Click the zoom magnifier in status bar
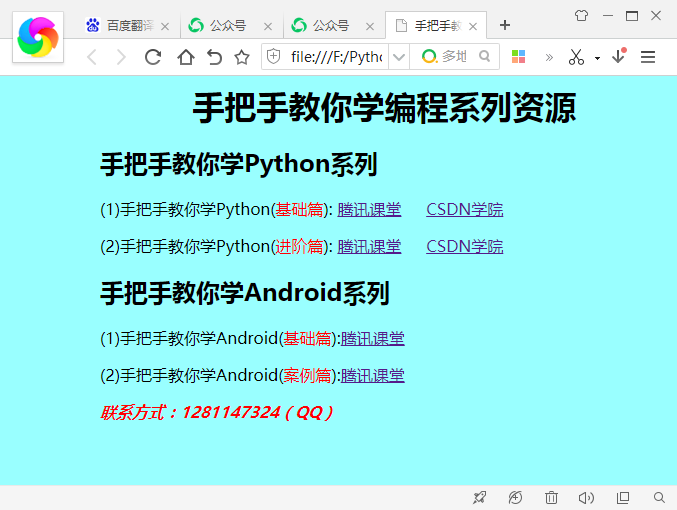 coord(659,497)
